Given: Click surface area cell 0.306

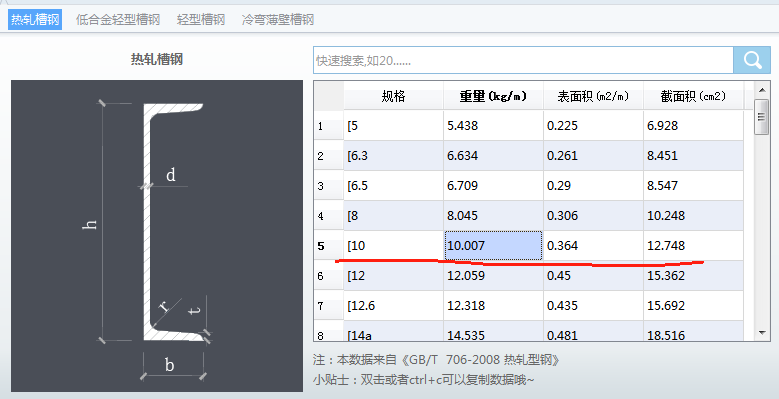Looking at the screenshot, I should coord(593,216).
